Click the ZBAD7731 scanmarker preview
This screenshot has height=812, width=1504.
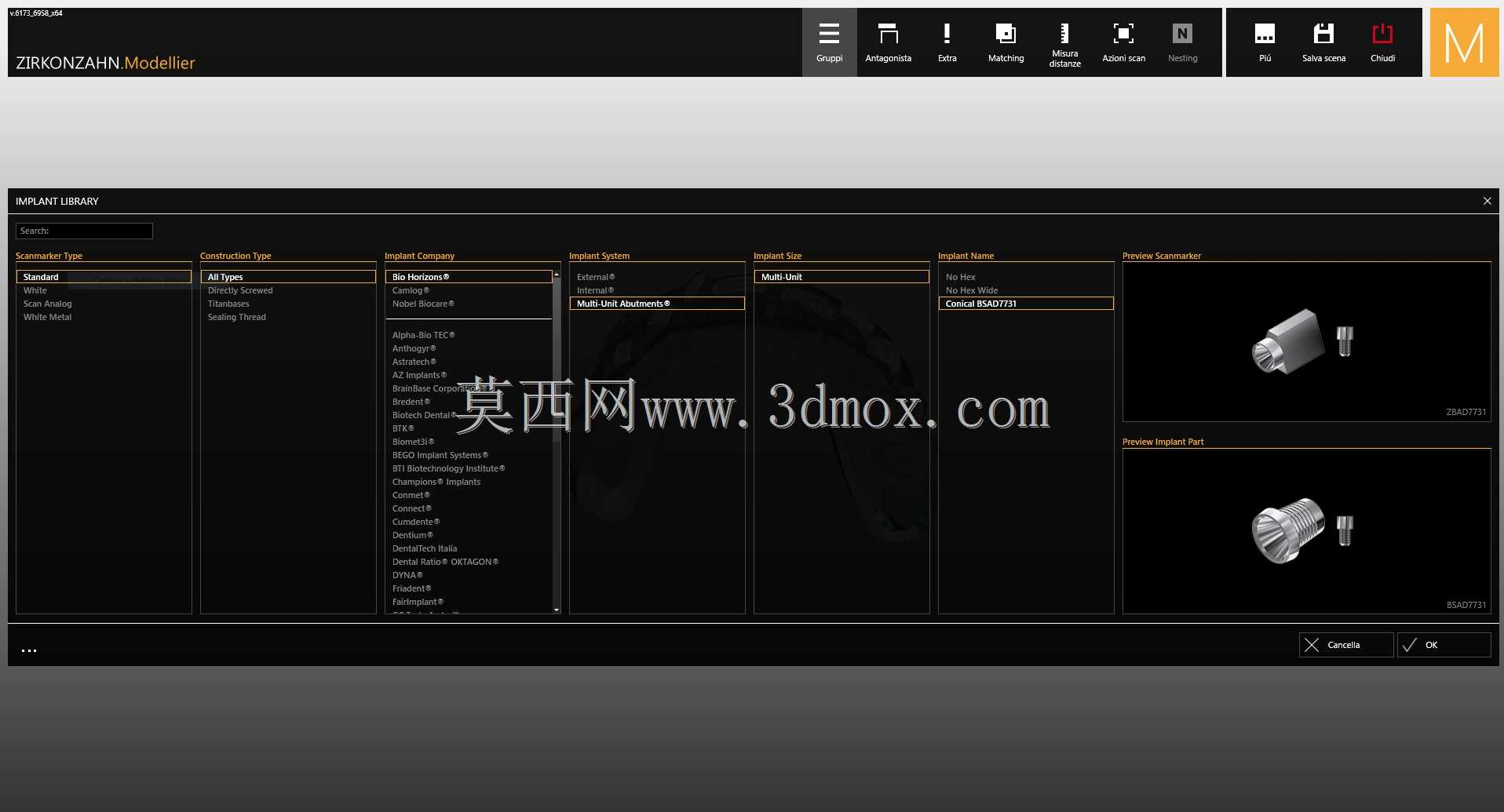pos(1306,342)
